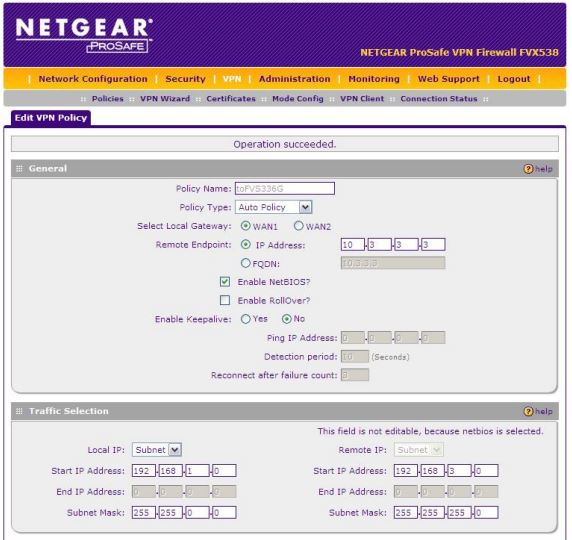Click the Detection period field
572x540 pixels.
[355, 356]
